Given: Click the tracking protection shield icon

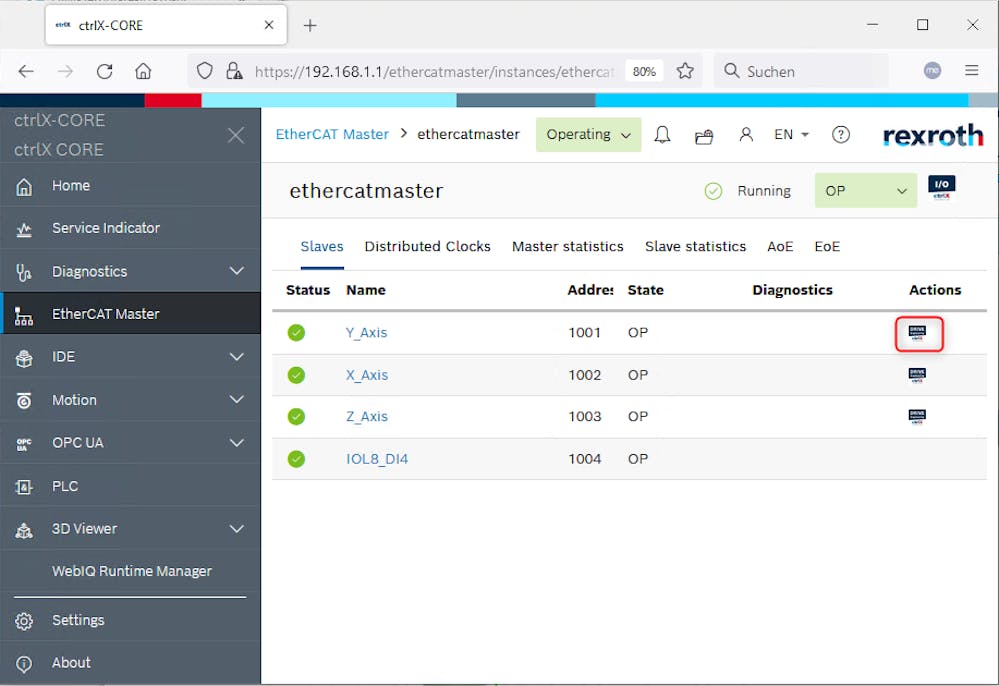Looking at the screenshot, I should point(205,71).
